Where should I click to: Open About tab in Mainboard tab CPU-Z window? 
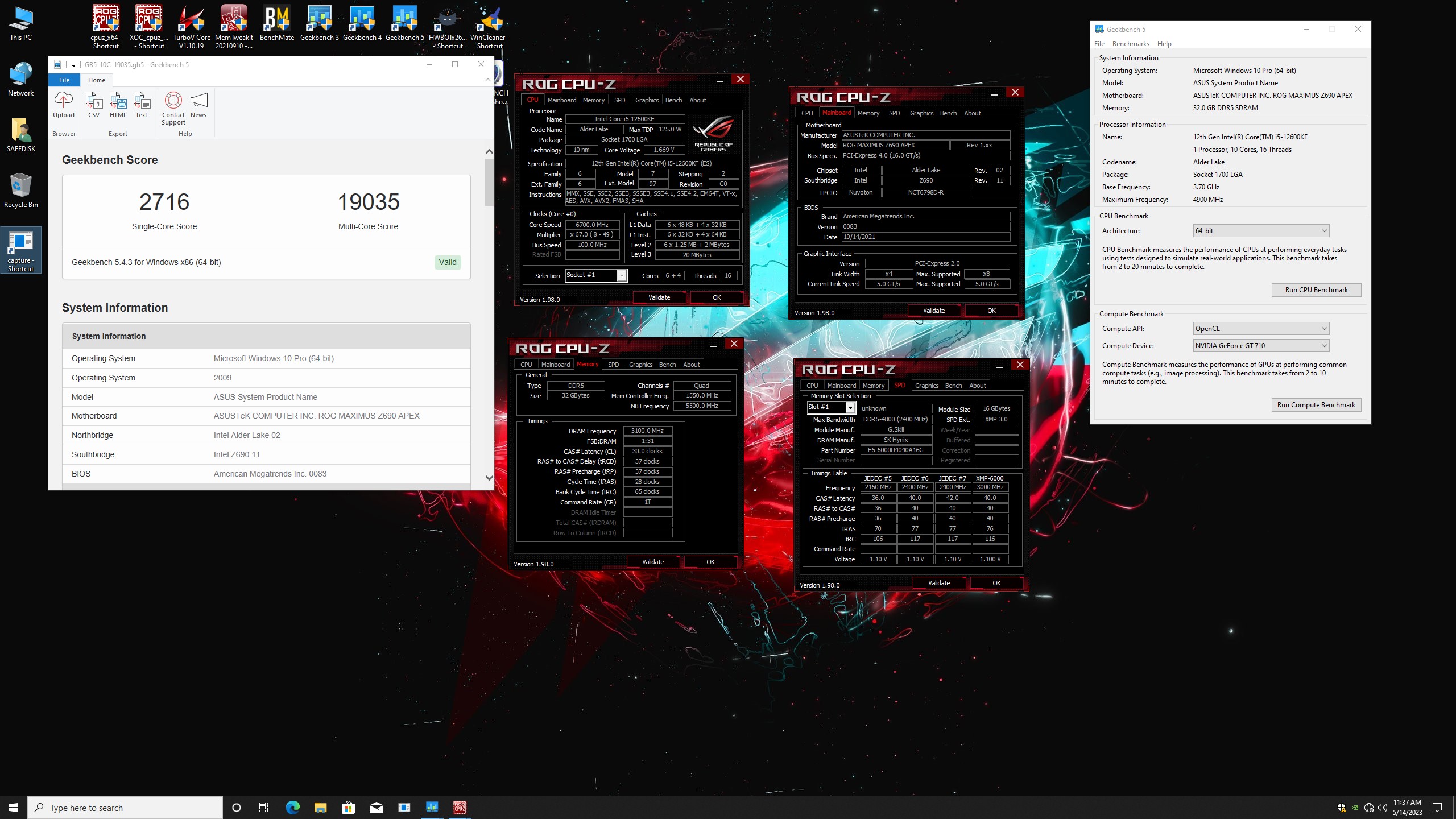pyautogui.click(x=973, y=113)
